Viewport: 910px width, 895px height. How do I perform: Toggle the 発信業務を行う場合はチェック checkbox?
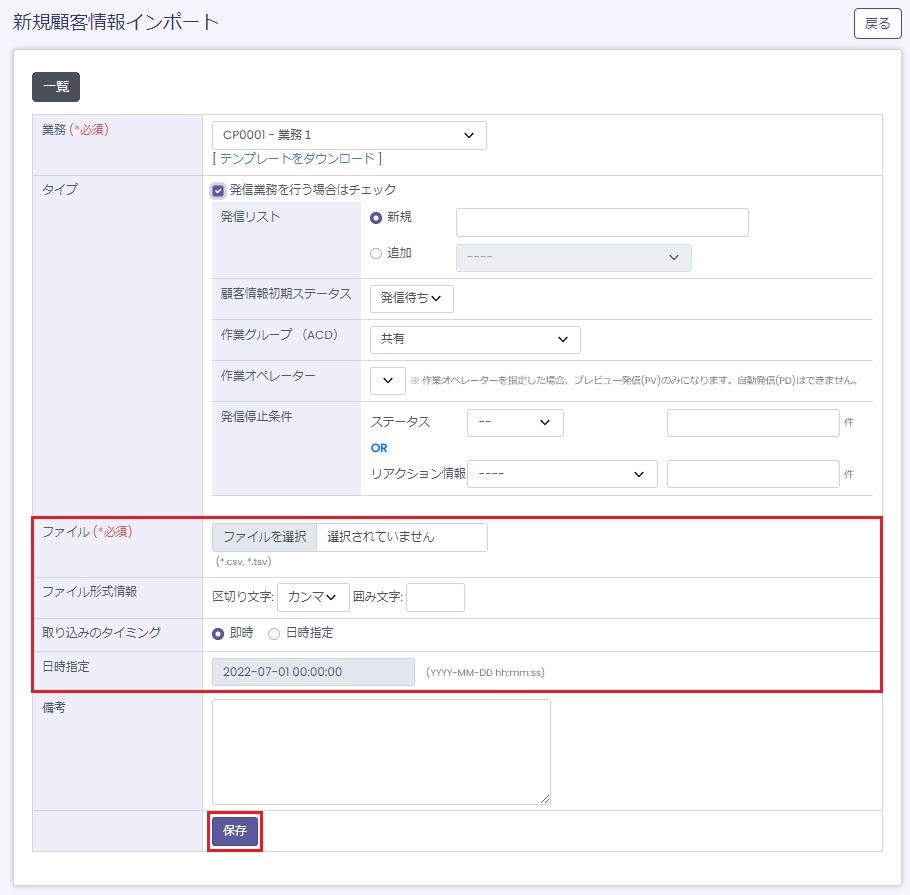coord(218,190)
